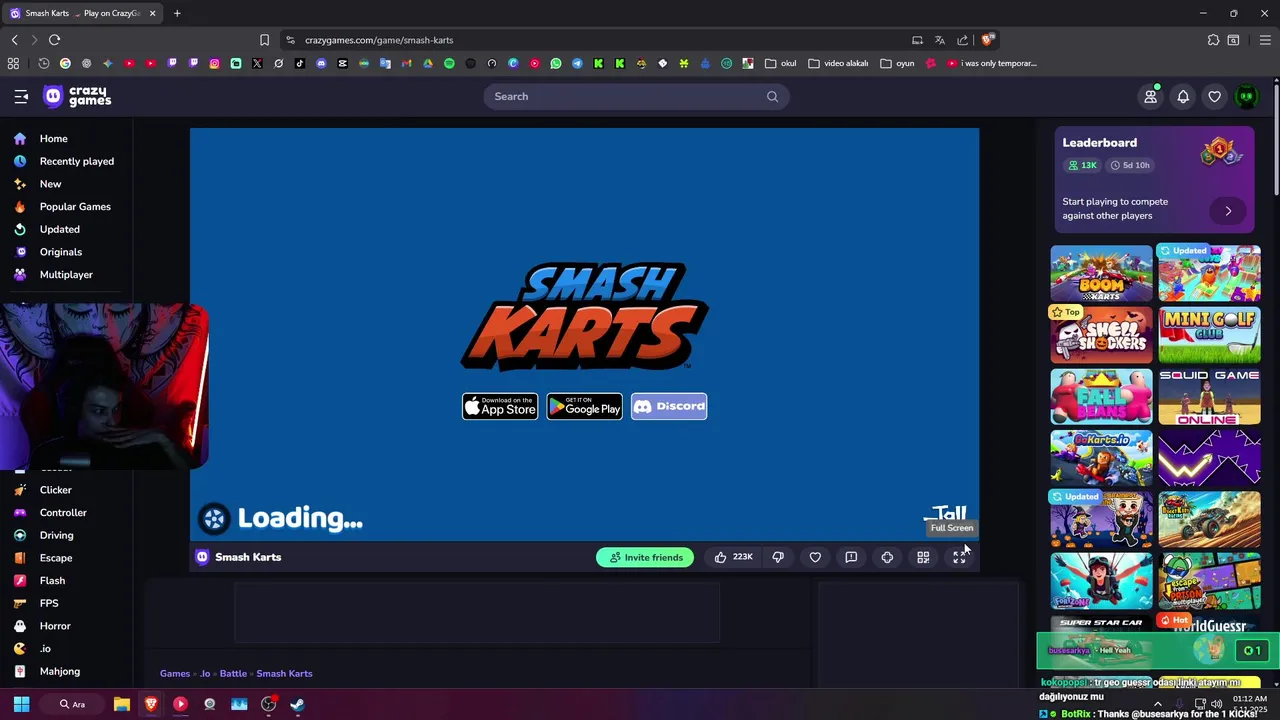Screen dimensions: 1280x720
Task: Reload the page
Action: [54, 40]
